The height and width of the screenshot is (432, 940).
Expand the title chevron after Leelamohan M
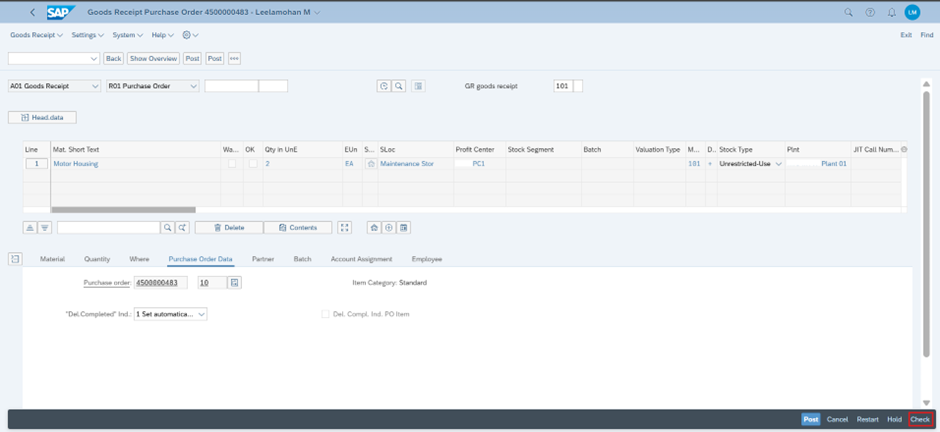[x=317, y=12]
